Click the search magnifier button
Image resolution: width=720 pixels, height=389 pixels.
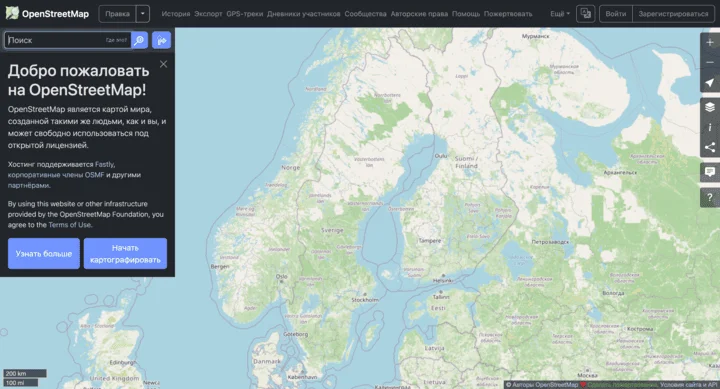pyautogui.click(x=139, y=40)
